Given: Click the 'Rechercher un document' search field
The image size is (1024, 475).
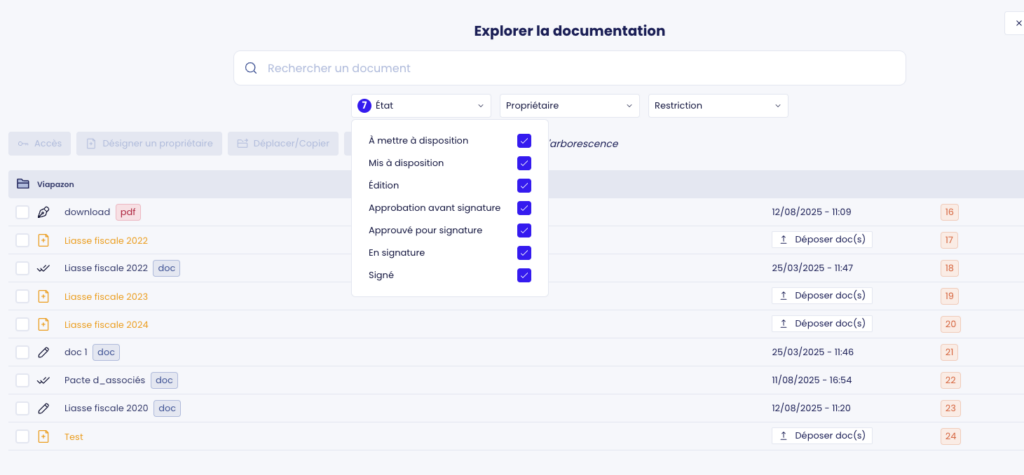Looking at the screenshot, I should pyautogui.click(x=580, y=68).
